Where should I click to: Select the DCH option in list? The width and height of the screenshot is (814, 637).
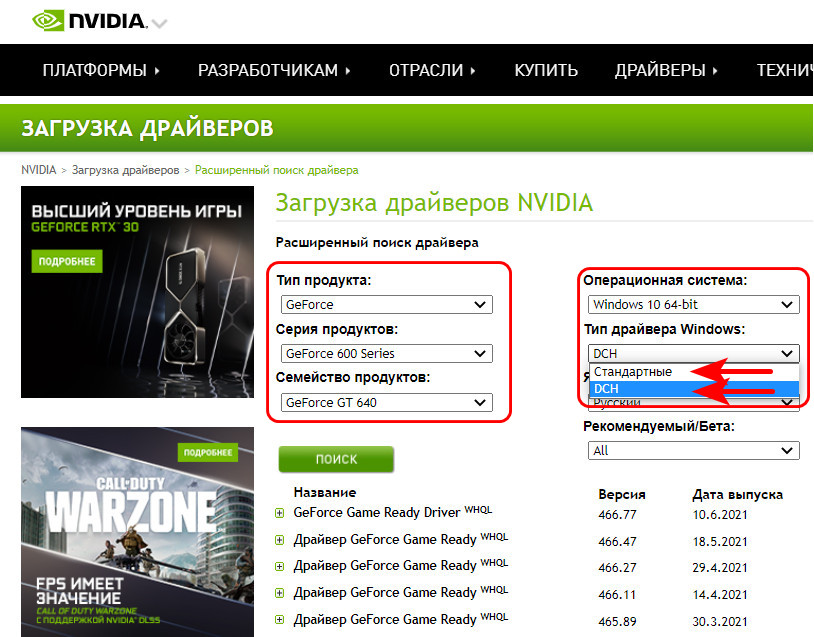pos(693,389)
